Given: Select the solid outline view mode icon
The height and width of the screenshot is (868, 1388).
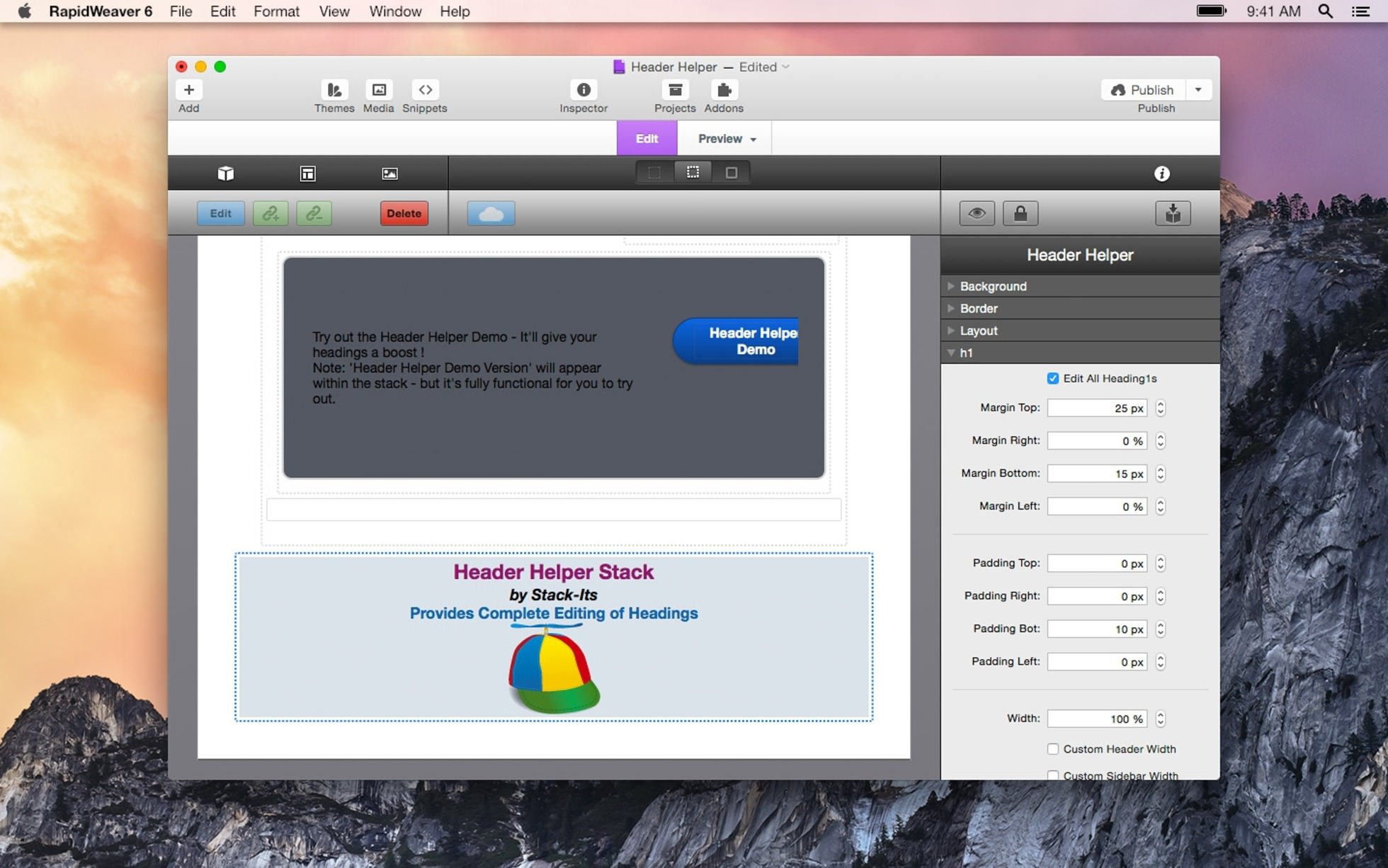Looking at the screenshot, I should [x=732, y=173].
